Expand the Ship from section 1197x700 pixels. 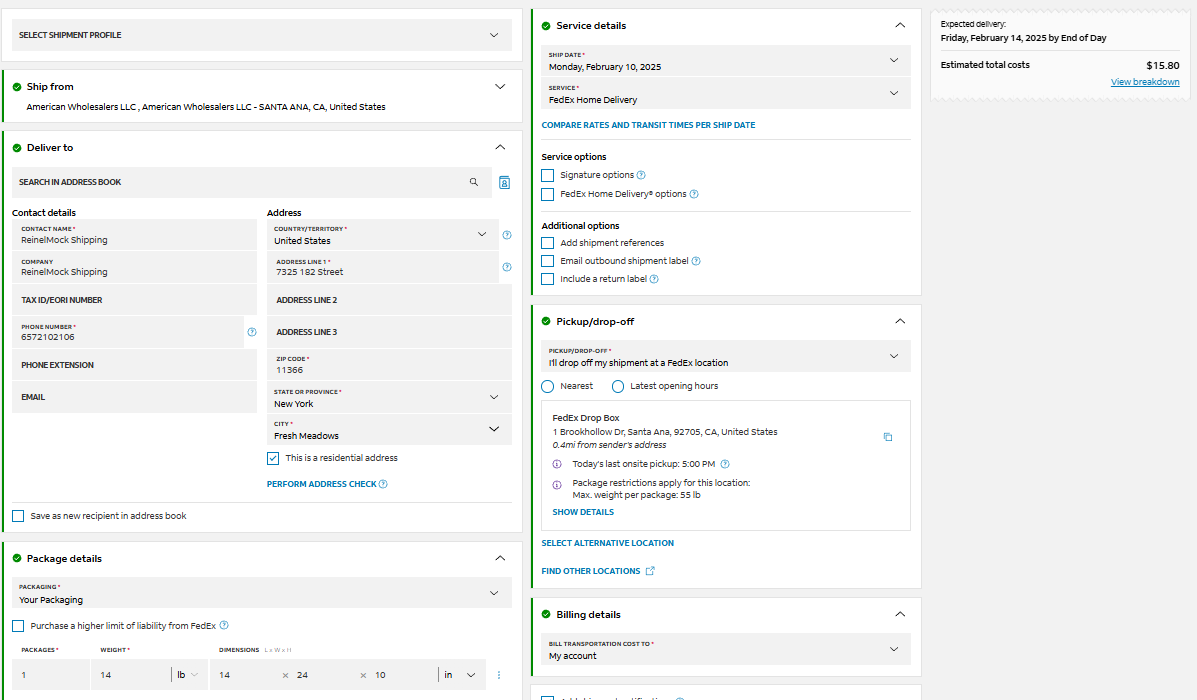500,86
